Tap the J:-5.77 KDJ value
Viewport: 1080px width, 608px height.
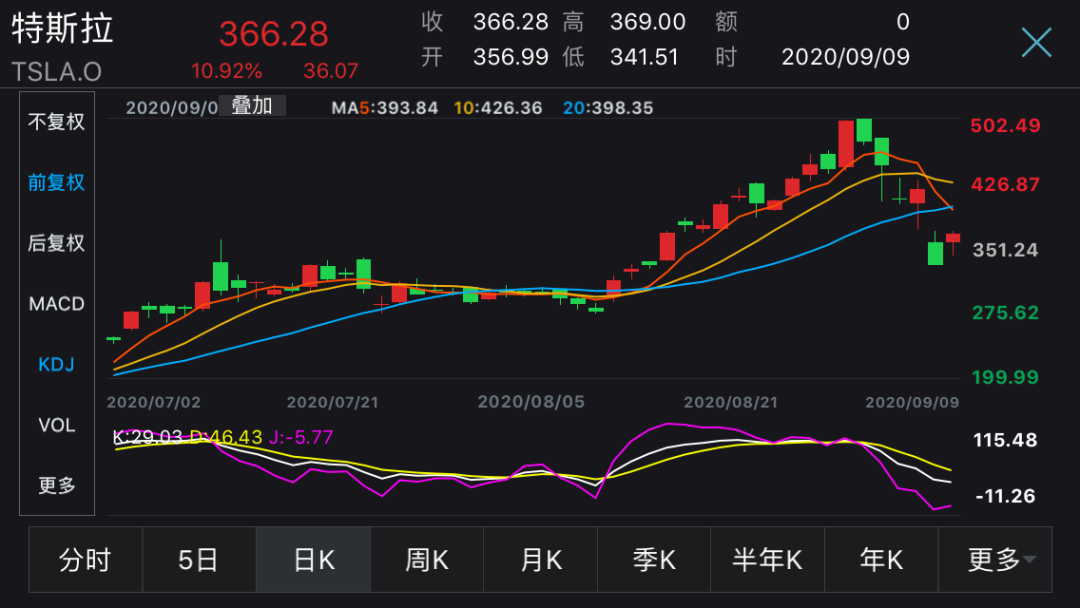click(301, 437)
